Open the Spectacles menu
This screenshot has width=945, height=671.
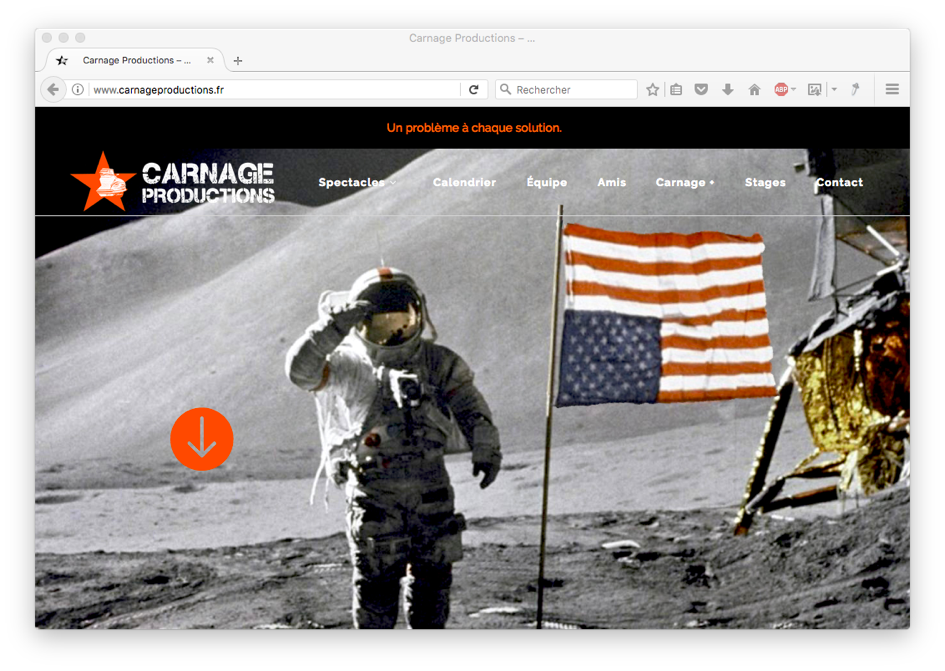pyautogui.click(x=351, y=182)
